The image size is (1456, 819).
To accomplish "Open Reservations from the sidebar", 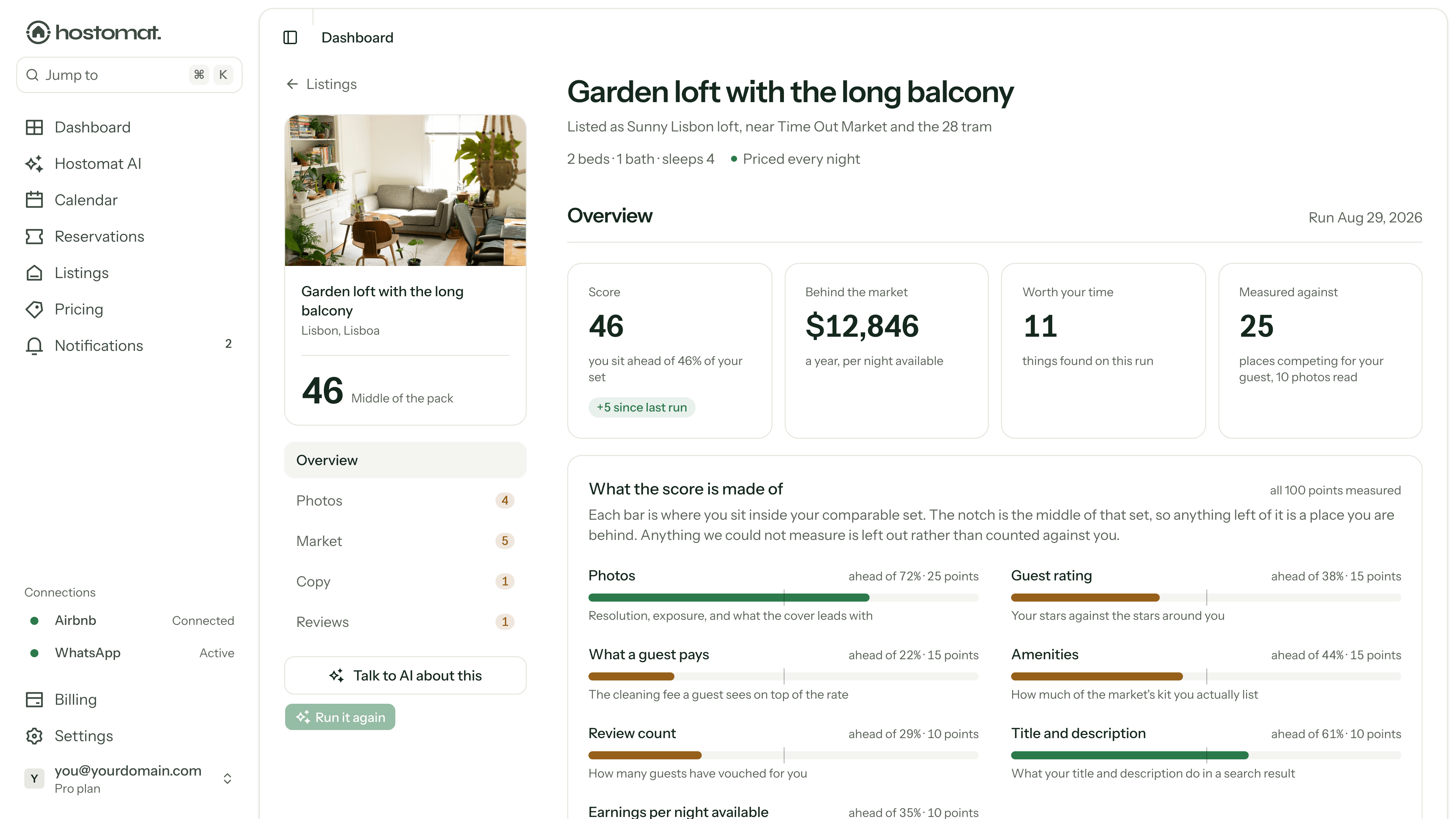I will click(x=129, y=236).
